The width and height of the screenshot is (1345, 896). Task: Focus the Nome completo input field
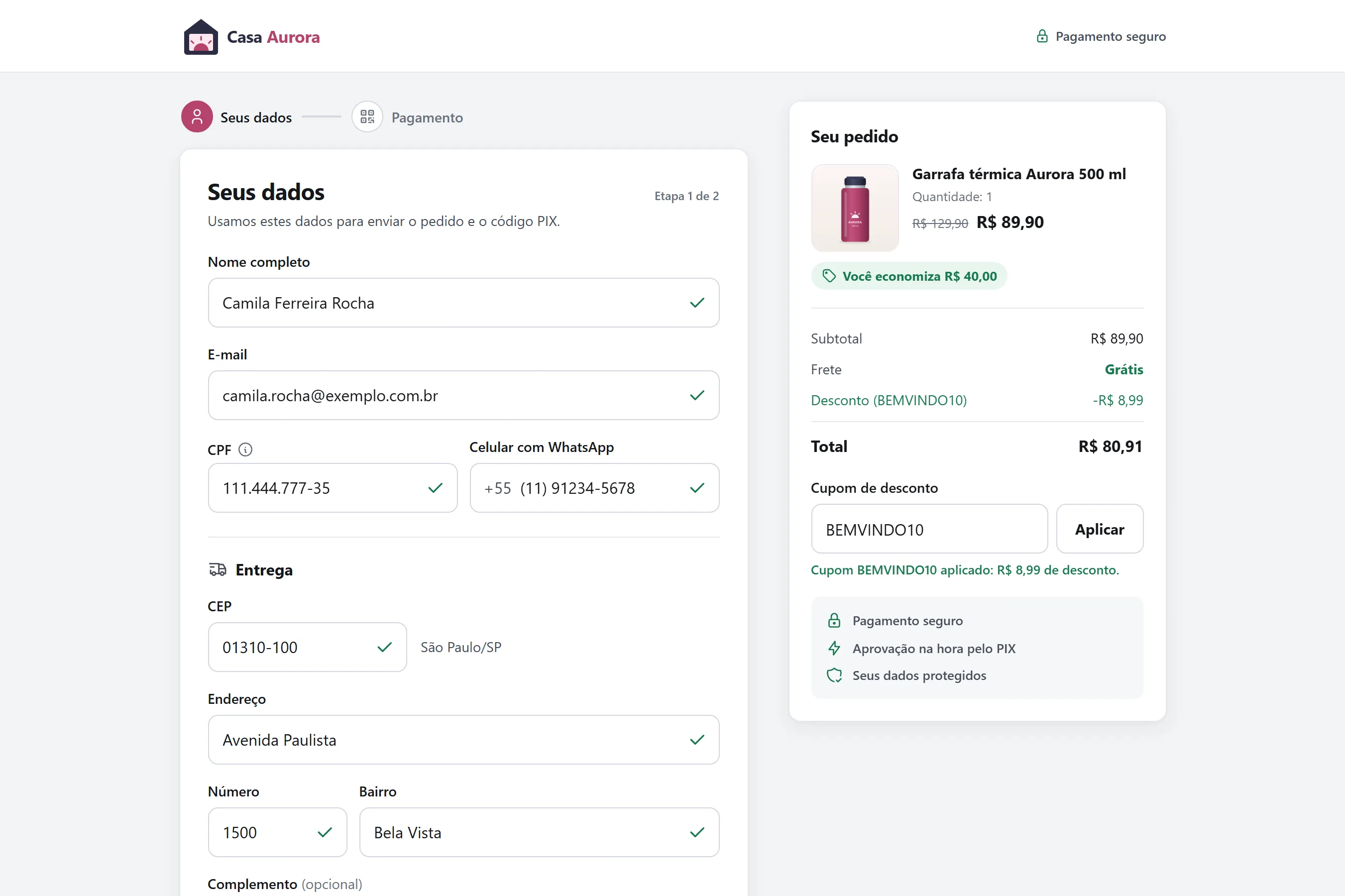[463, 303]
